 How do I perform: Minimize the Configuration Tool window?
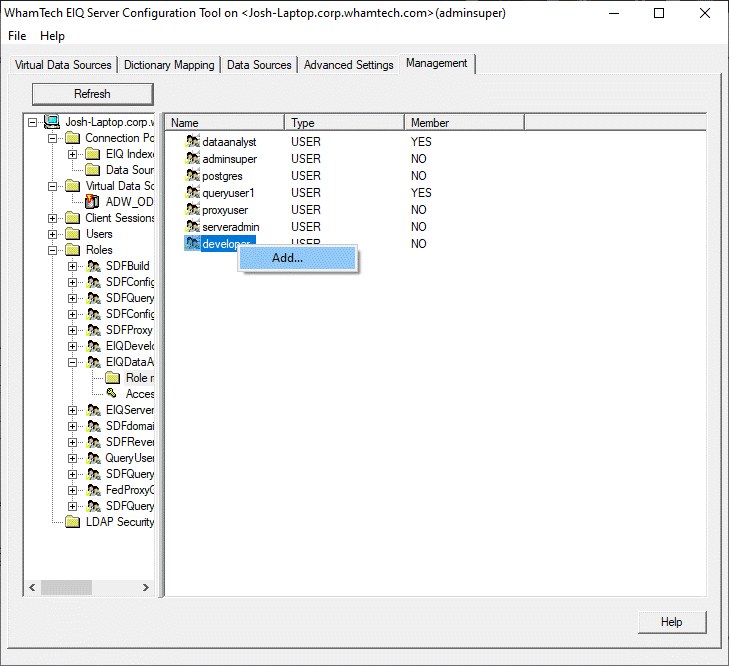(x=614, y=13)
